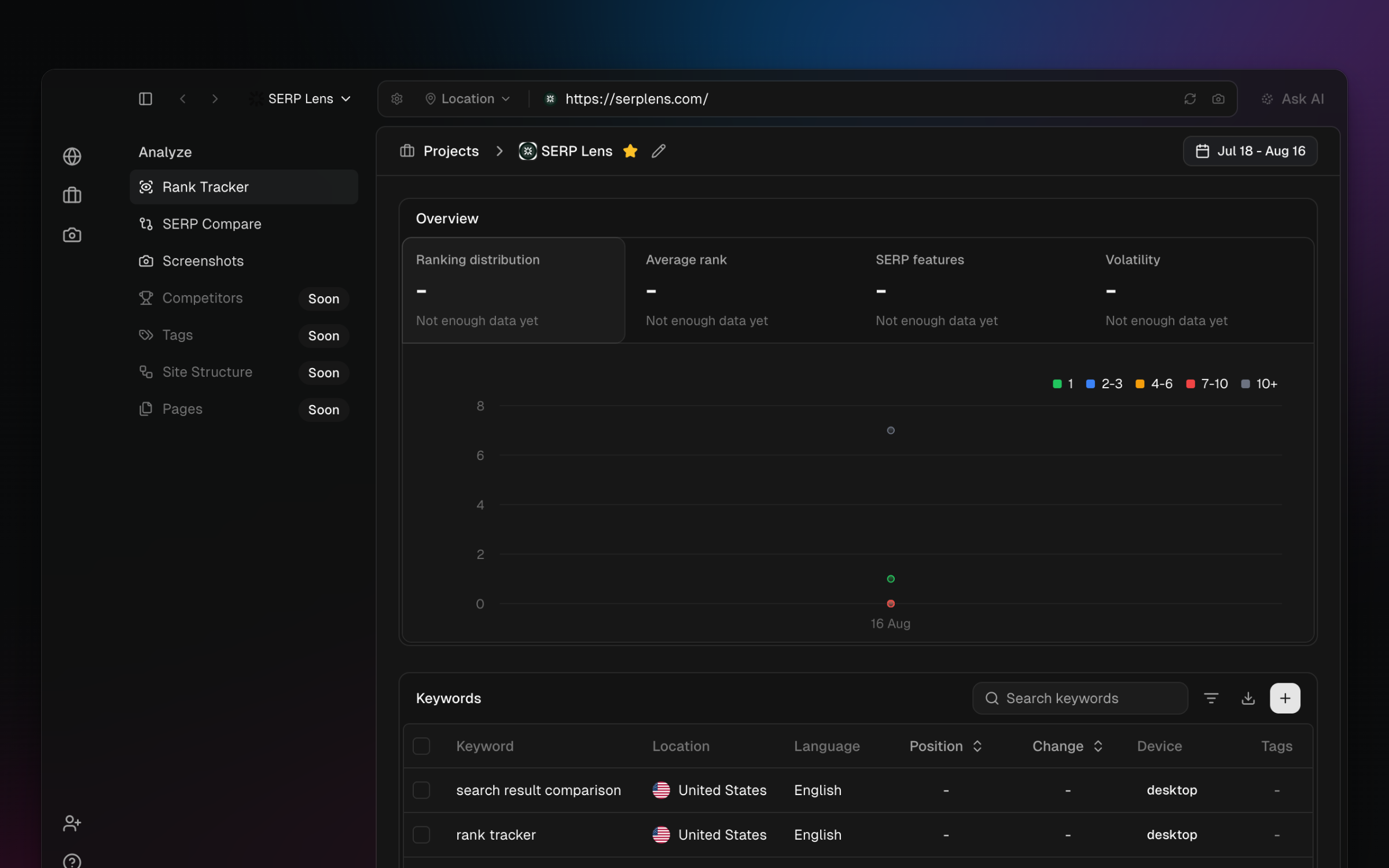Click the camera icon in the left rail
Viewport: 1389px width, 868px height.
72,235
